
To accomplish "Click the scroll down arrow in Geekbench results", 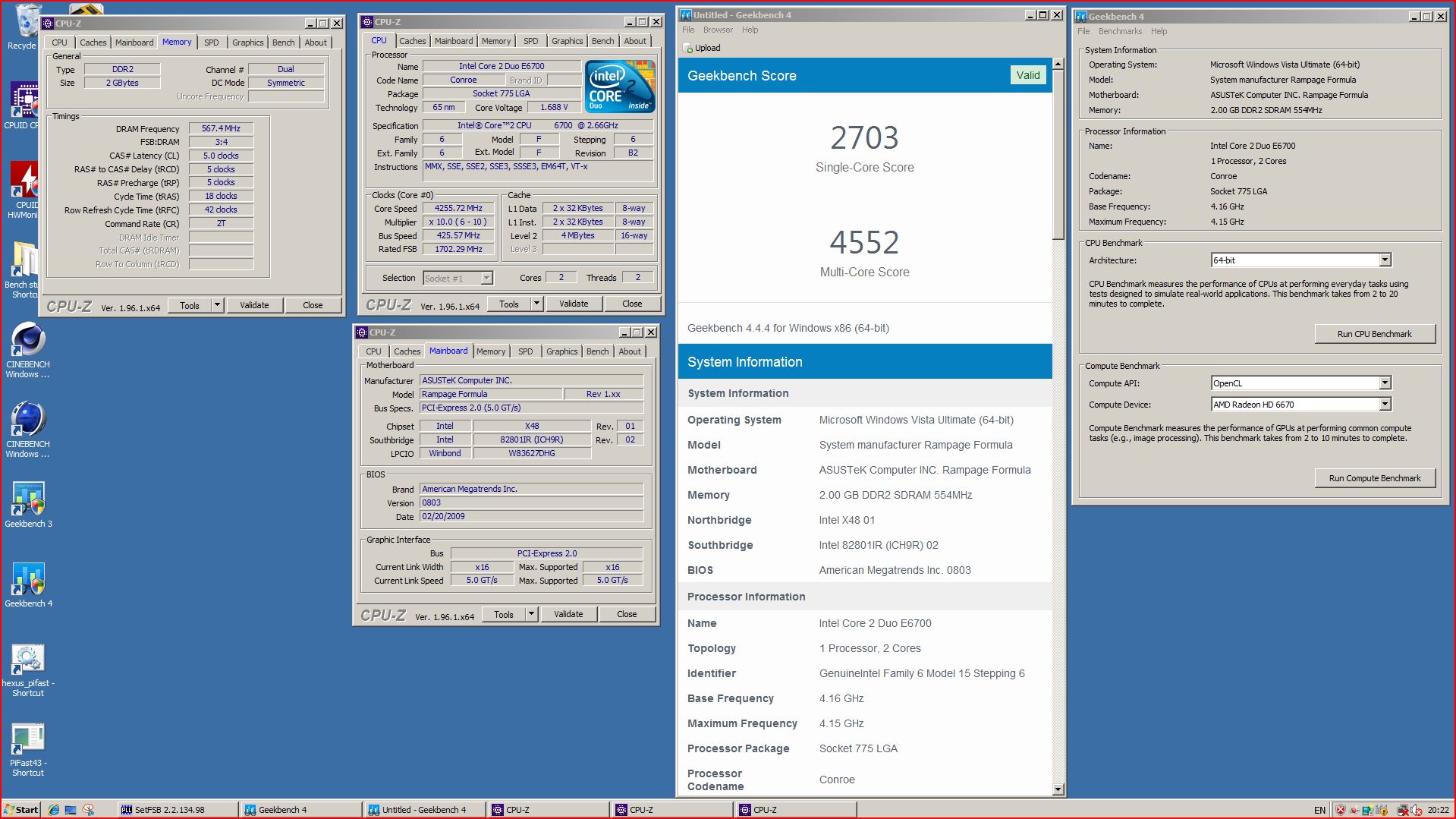I will pyautogui.click(x=1058, y=789).
